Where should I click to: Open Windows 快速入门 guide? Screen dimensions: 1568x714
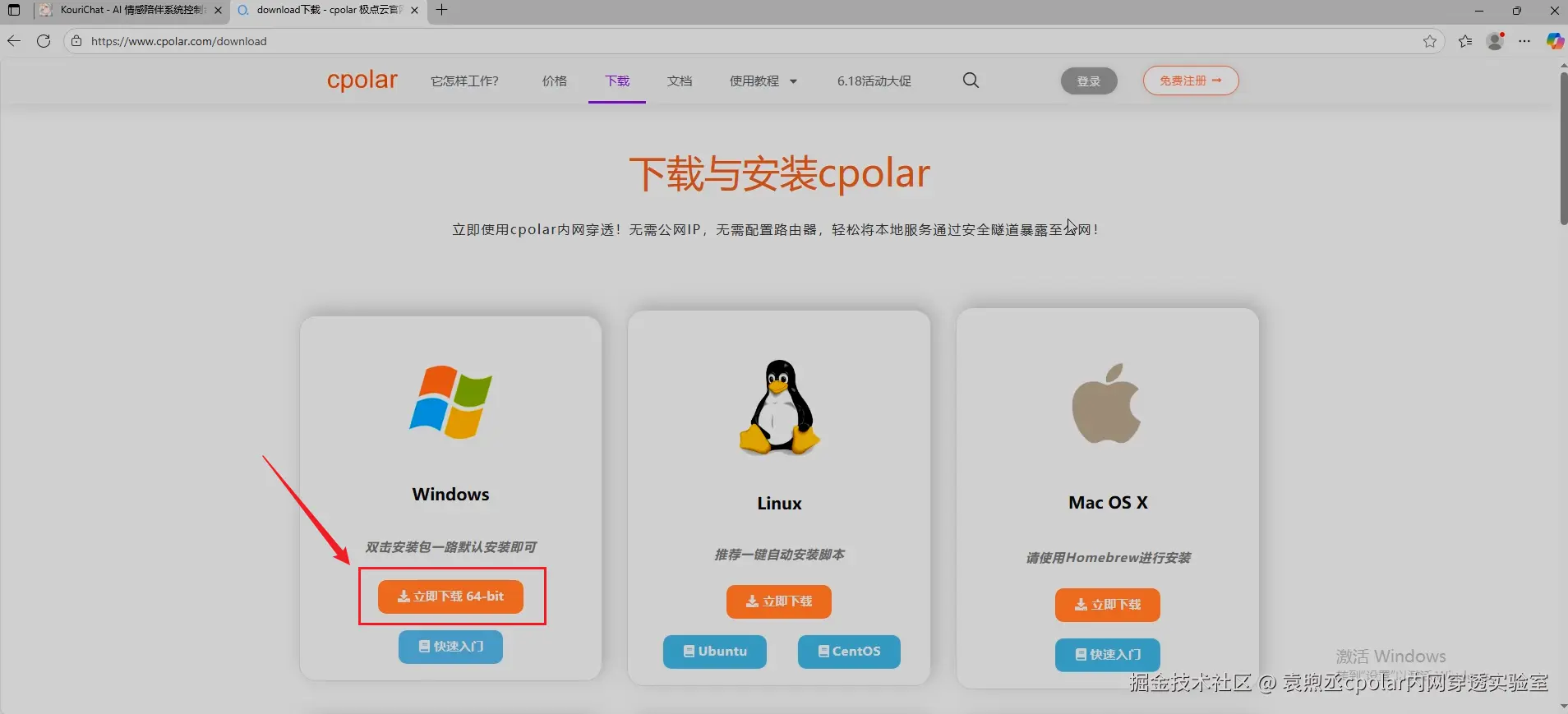coord(450,647)
